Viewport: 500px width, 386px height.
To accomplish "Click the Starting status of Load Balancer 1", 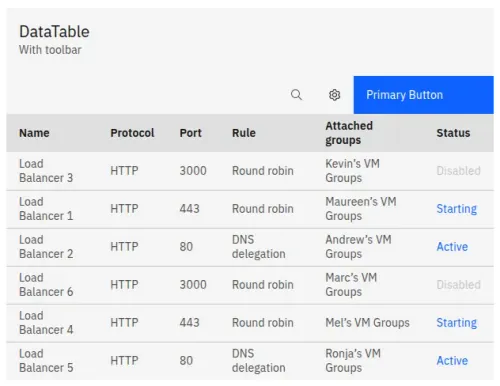I will 457,209.
